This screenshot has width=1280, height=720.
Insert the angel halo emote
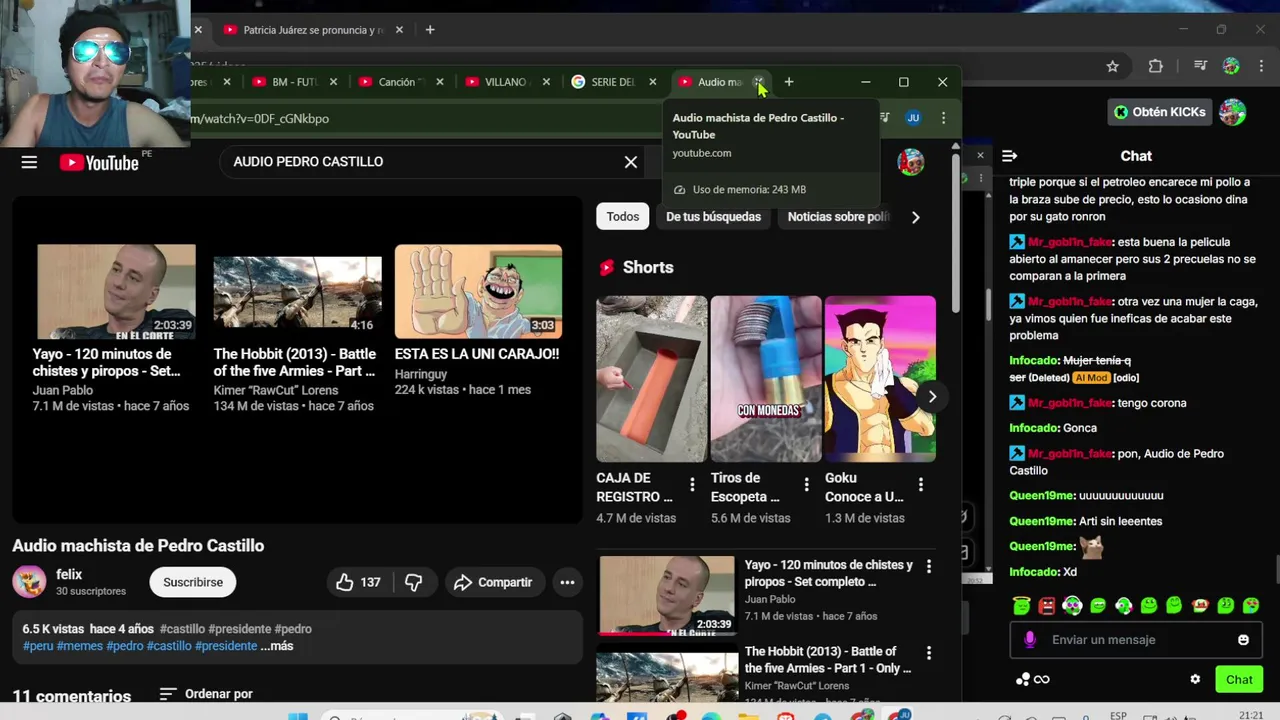pyautogui.click(x=1021, y=605)
